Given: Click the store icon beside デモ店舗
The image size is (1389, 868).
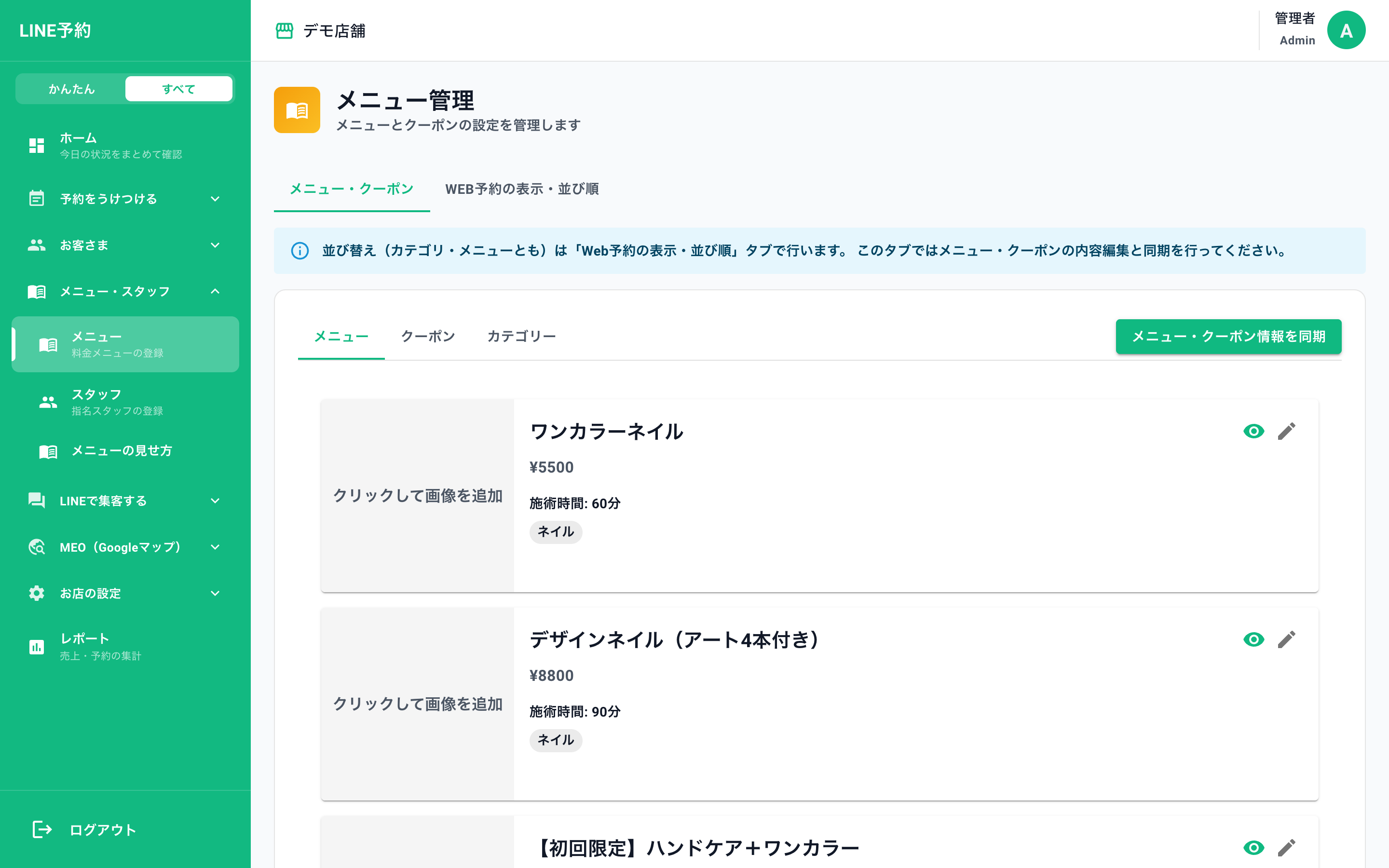Looking at the screenshot, I should pos(284,30).
